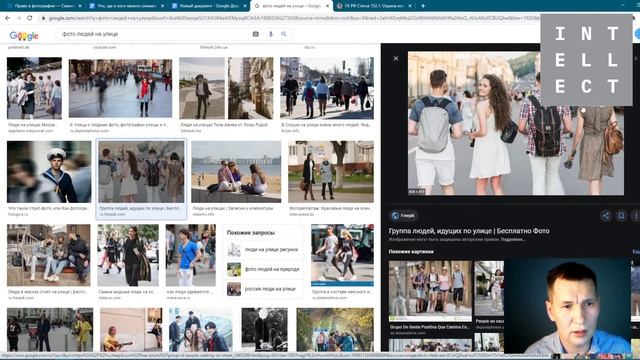Open black and white photo thumbnail
The height and width of the screenshot is (360, 640).
(264, 330)
